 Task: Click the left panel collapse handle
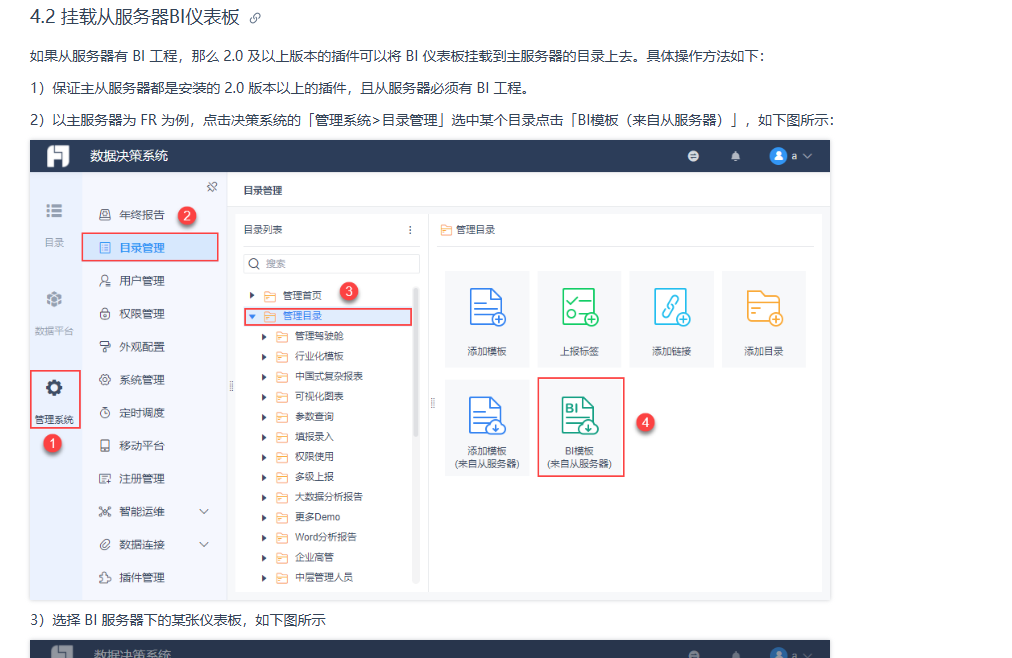click(231, 386)
